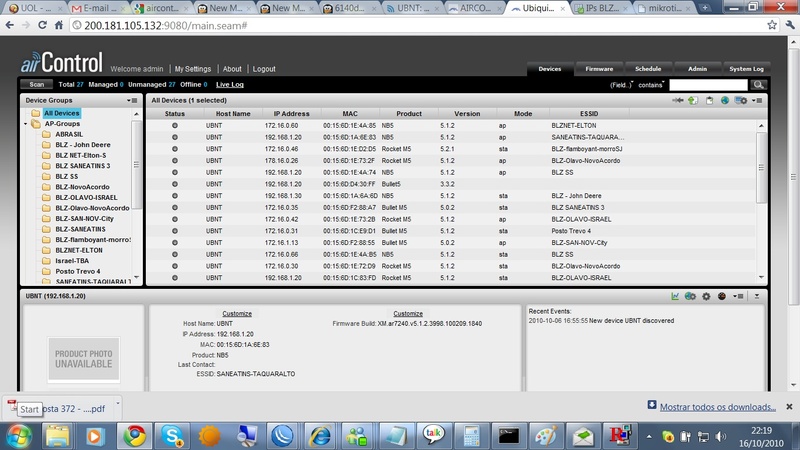The height and width of the screenshot is (450, 800).
Task: Click into the search text field
Action: pos(708,85)
